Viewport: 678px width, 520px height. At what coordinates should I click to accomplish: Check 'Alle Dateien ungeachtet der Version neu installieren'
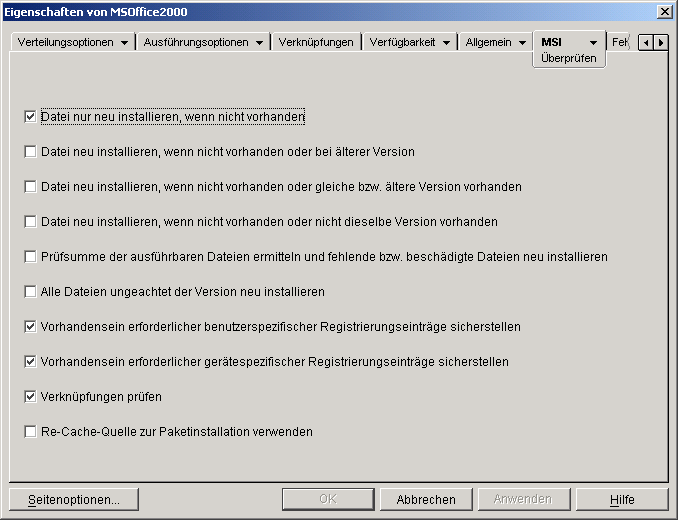[x=30, y=292]
